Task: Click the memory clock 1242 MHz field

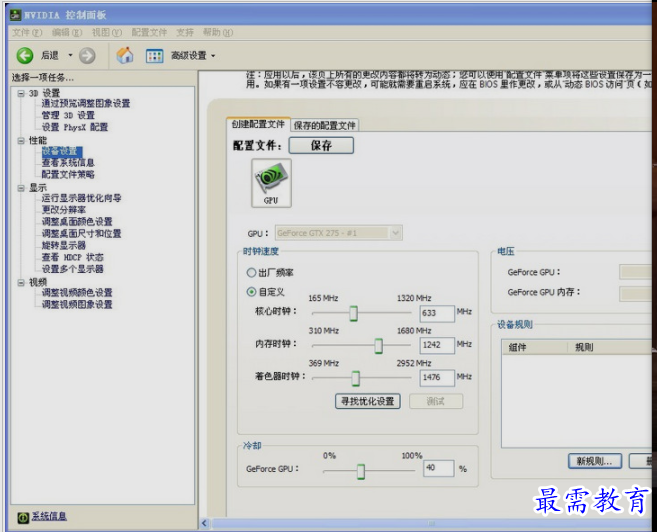Action: tap(437, 346)
